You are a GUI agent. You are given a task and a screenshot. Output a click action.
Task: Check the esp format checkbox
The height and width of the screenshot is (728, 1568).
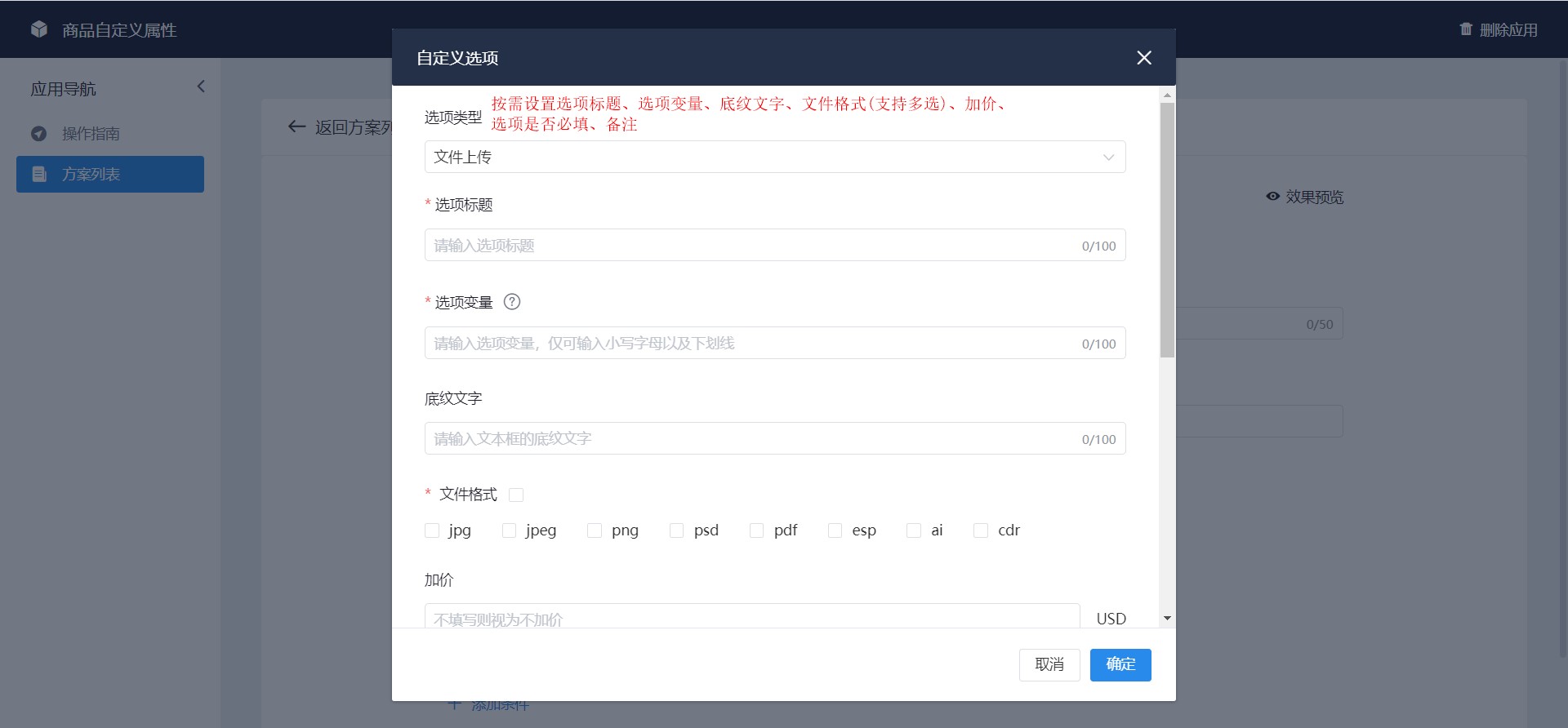click(x=835, y=530)
